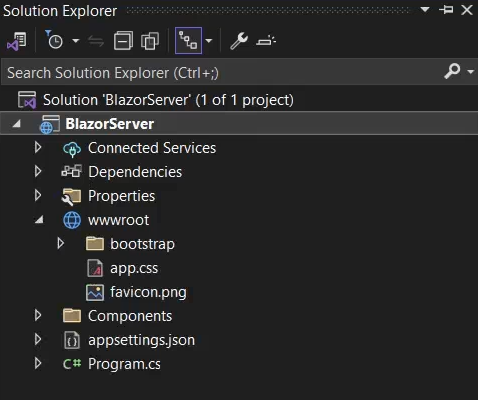Screen dimensions: 478x400
Task: Click the magnifier search icon
Action: click(x=452, y=71)
